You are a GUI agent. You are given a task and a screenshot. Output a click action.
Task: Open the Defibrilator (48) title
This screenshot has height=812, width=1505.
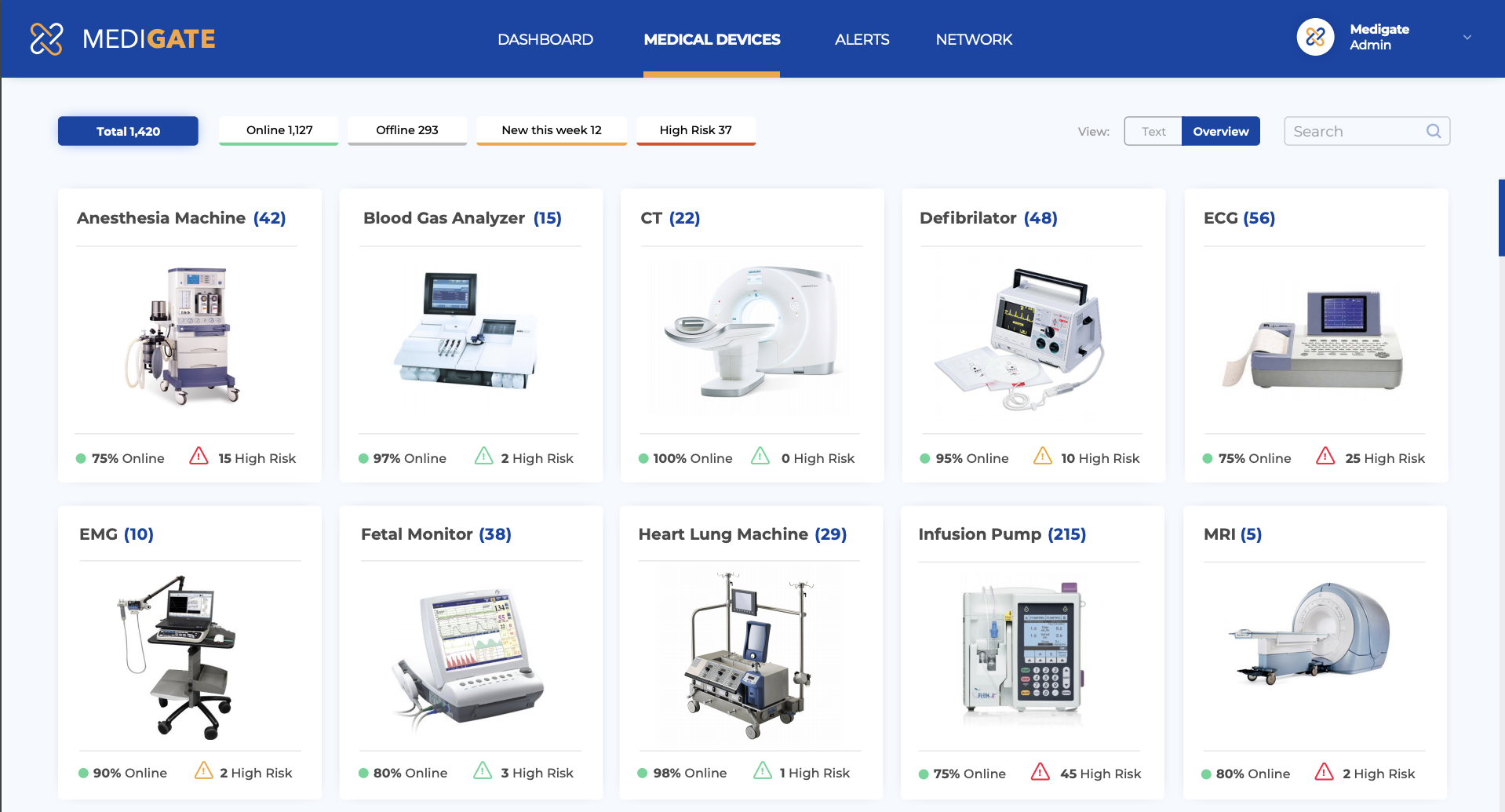[989, 218]
